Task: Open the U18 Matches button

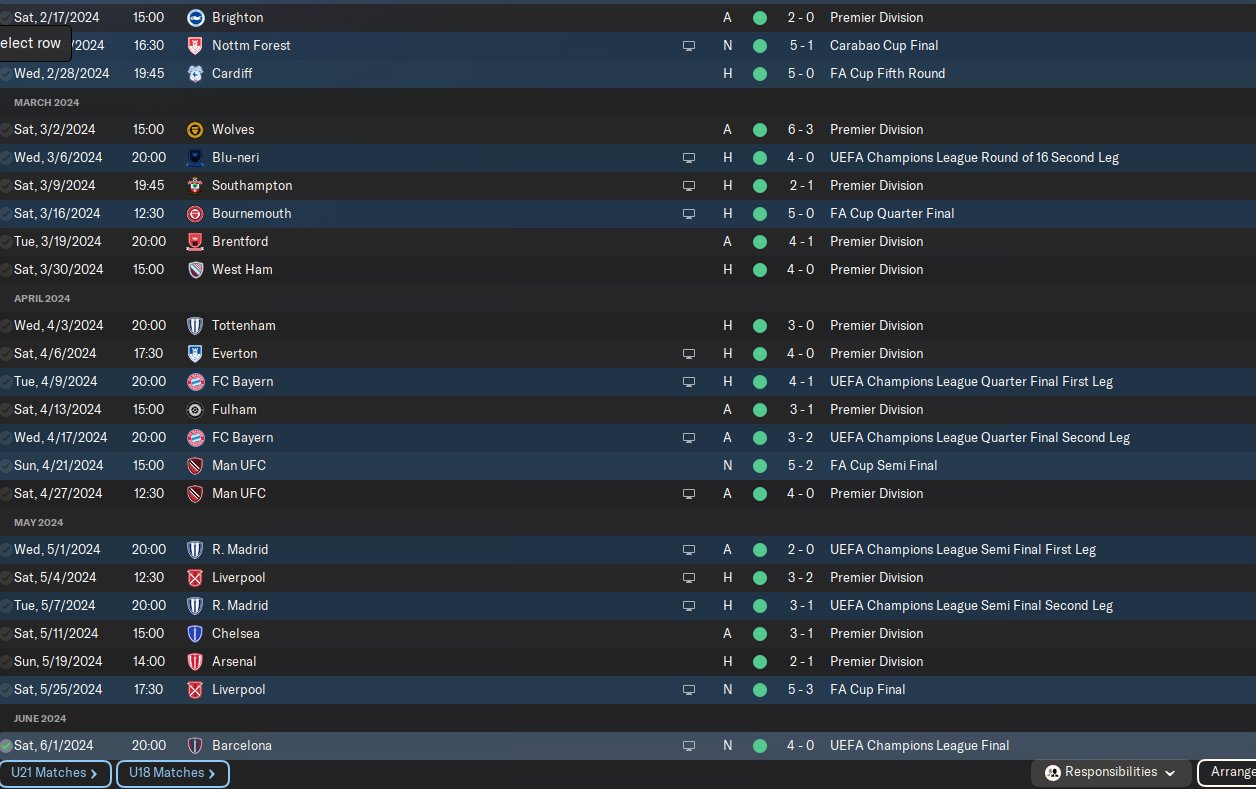Action: point(172,773)
